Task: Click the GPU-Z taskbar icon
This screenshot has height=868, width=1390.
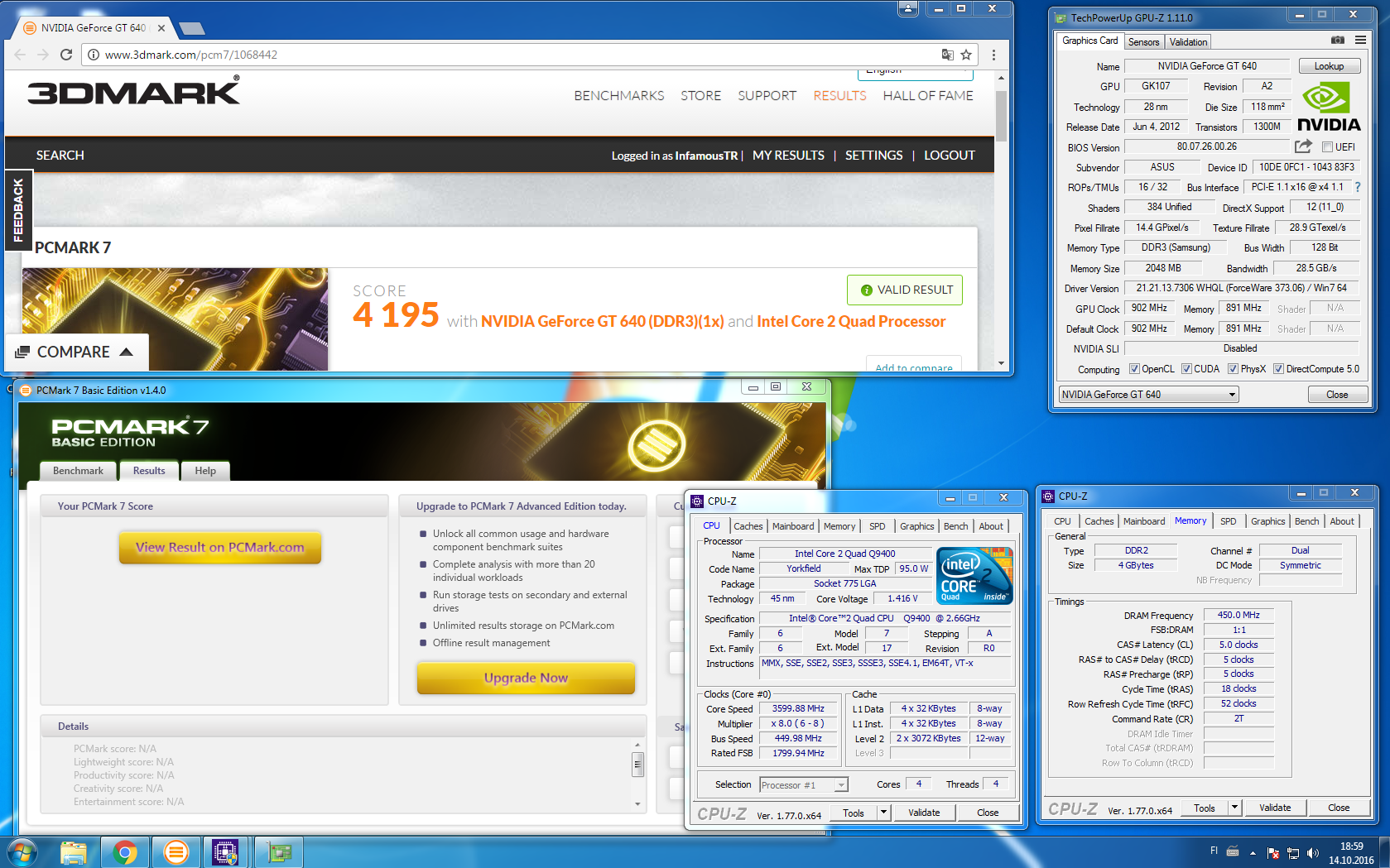Action: pos(279,851)
